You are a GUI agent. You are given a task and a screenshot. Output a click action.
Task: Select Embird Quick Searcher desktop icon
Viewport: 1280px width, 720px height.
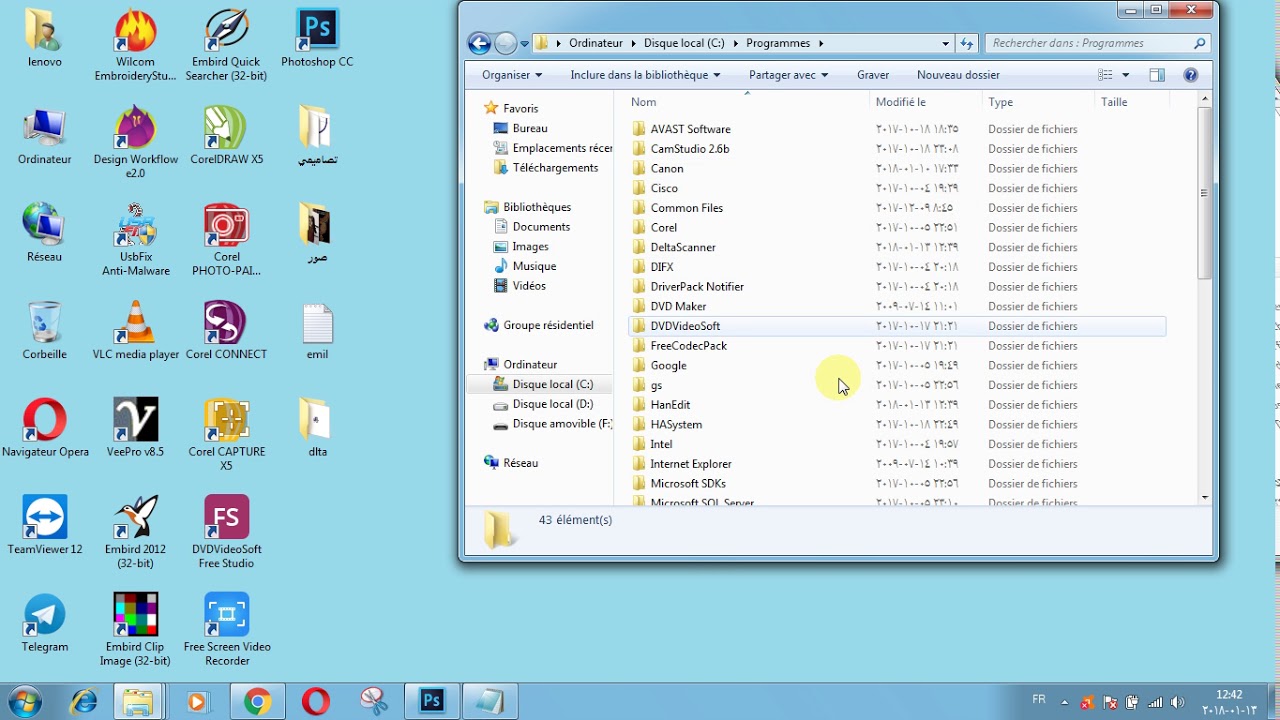(227, 45)
